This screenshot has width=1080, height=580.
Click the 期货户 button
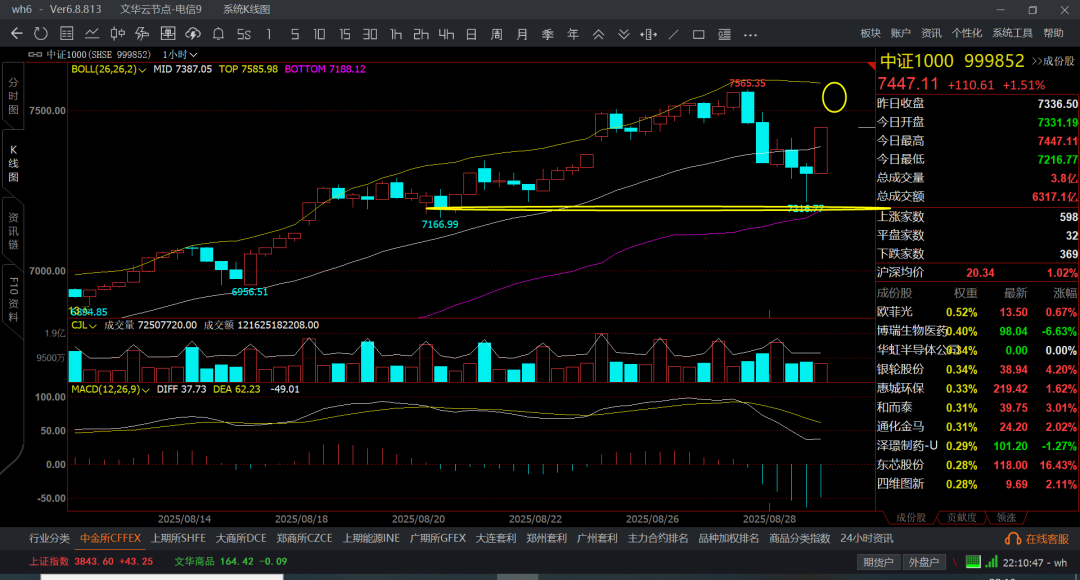878,562
